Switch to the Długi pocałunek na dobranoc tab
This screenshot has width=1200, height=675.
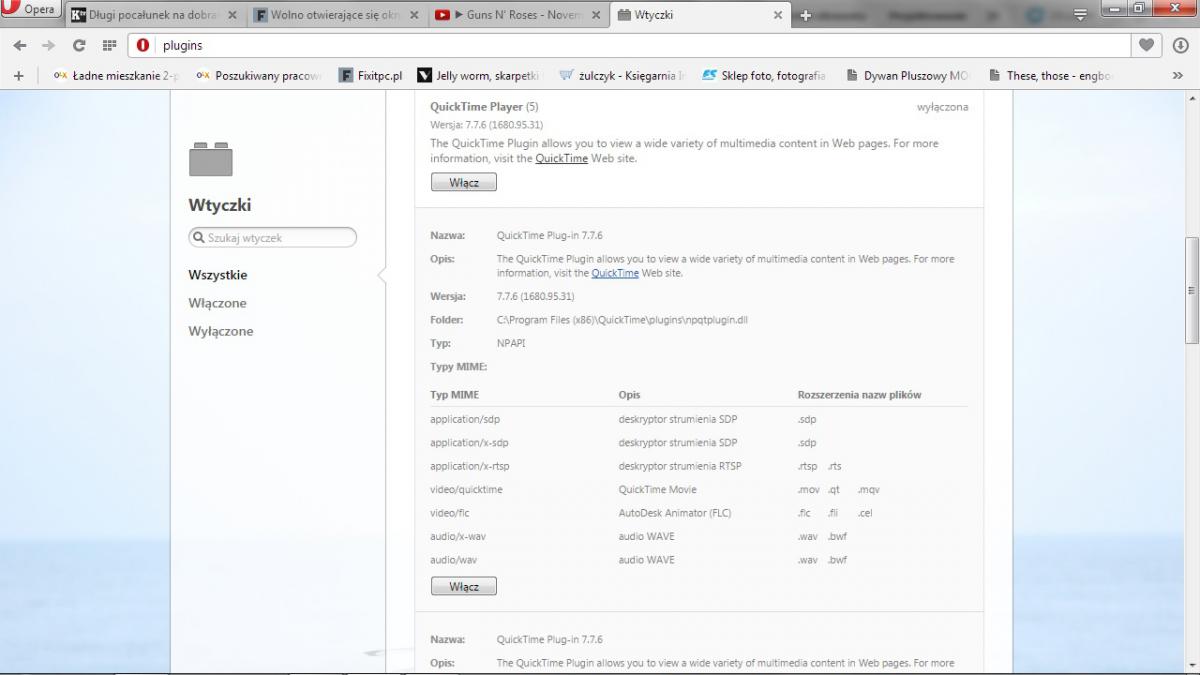154,15
